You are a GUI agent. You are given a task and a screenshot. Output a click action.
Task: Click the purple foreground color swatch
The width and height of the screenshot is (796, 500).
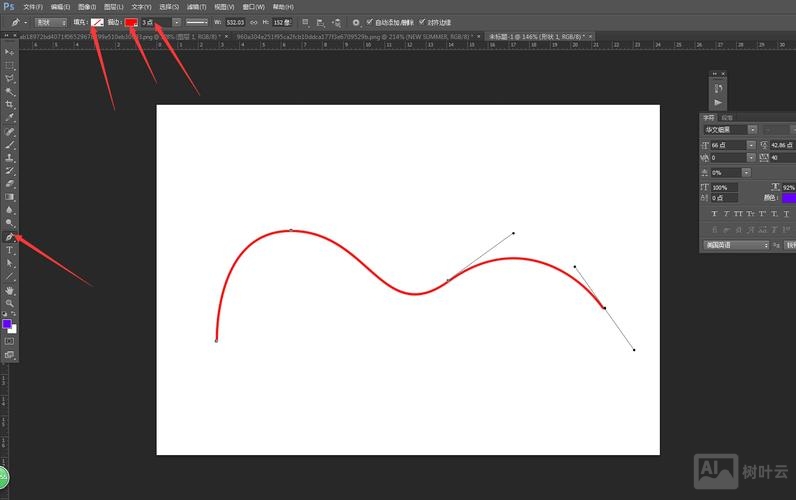pyautogui.click(x=7, y=324)
